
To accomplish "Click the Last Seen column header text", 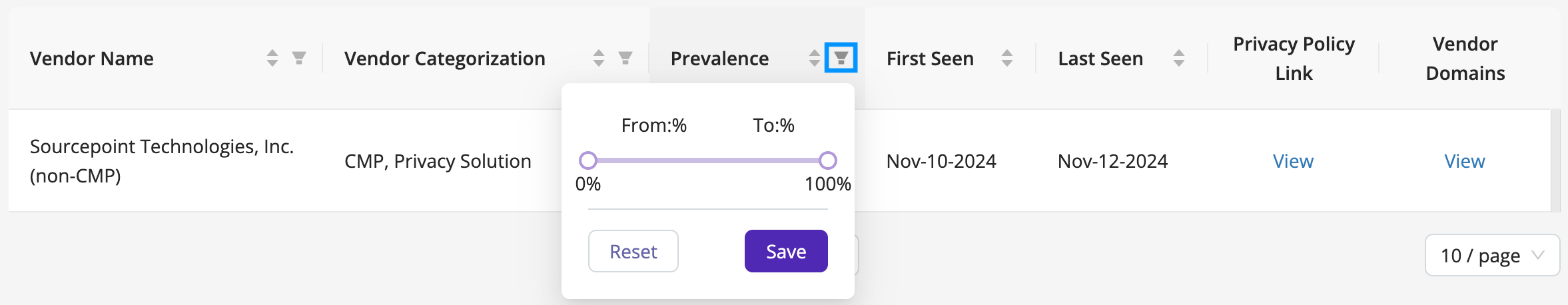I will tap(1100, 59).
